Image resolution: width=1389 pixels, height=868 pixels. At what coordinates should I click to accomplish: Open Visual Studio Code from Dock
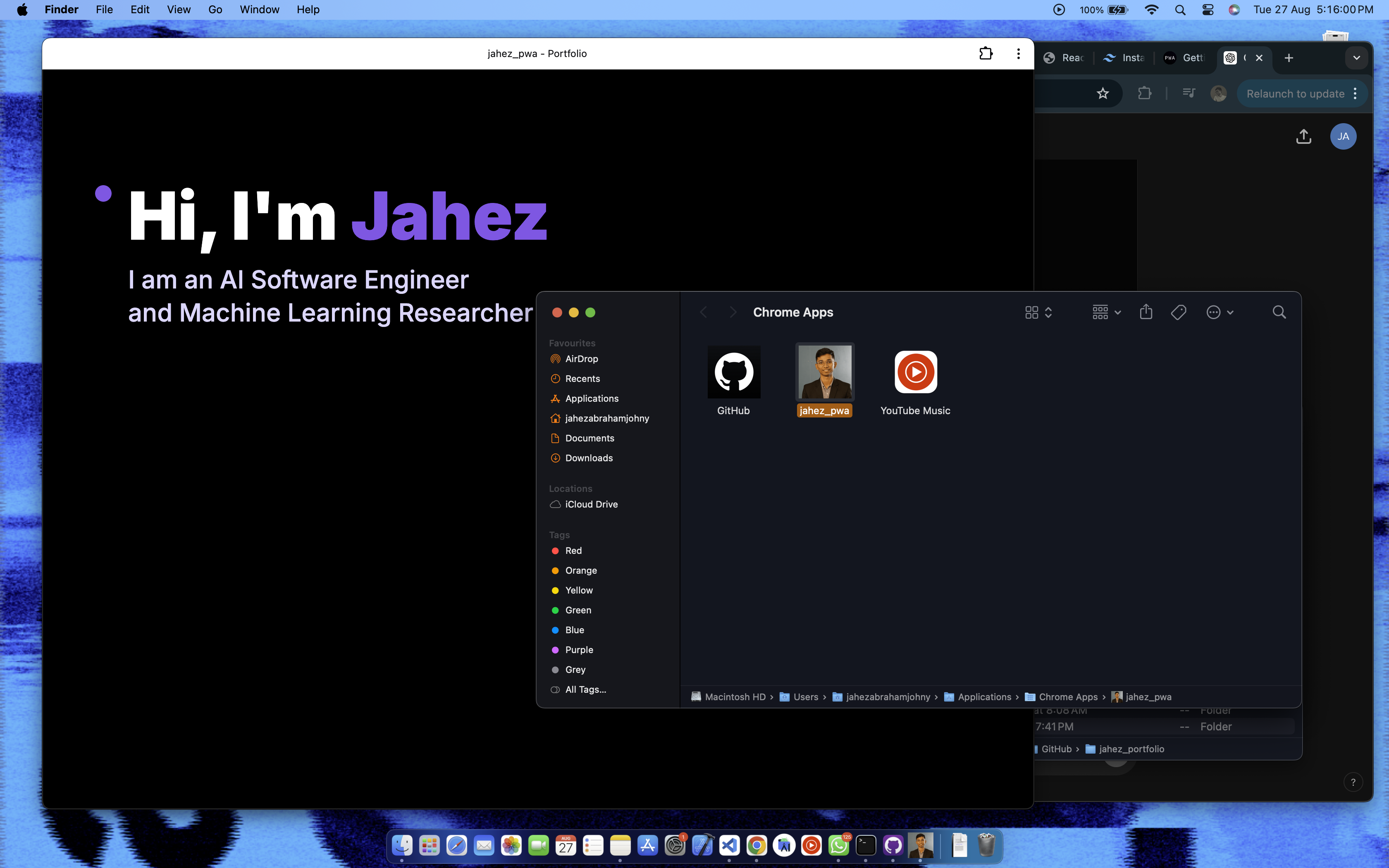(730, 845)
